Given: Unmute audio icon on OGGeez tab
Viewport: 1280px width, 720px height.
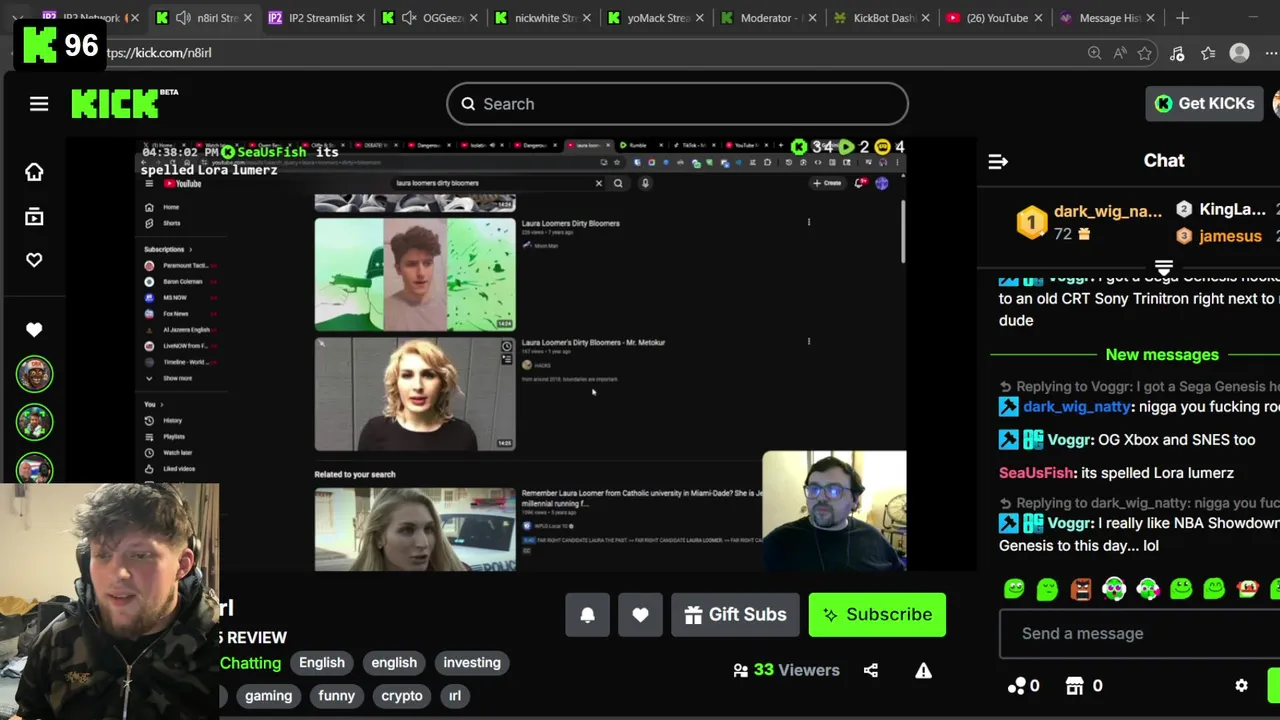Looking at the screenshot, I should pos(409,18).
